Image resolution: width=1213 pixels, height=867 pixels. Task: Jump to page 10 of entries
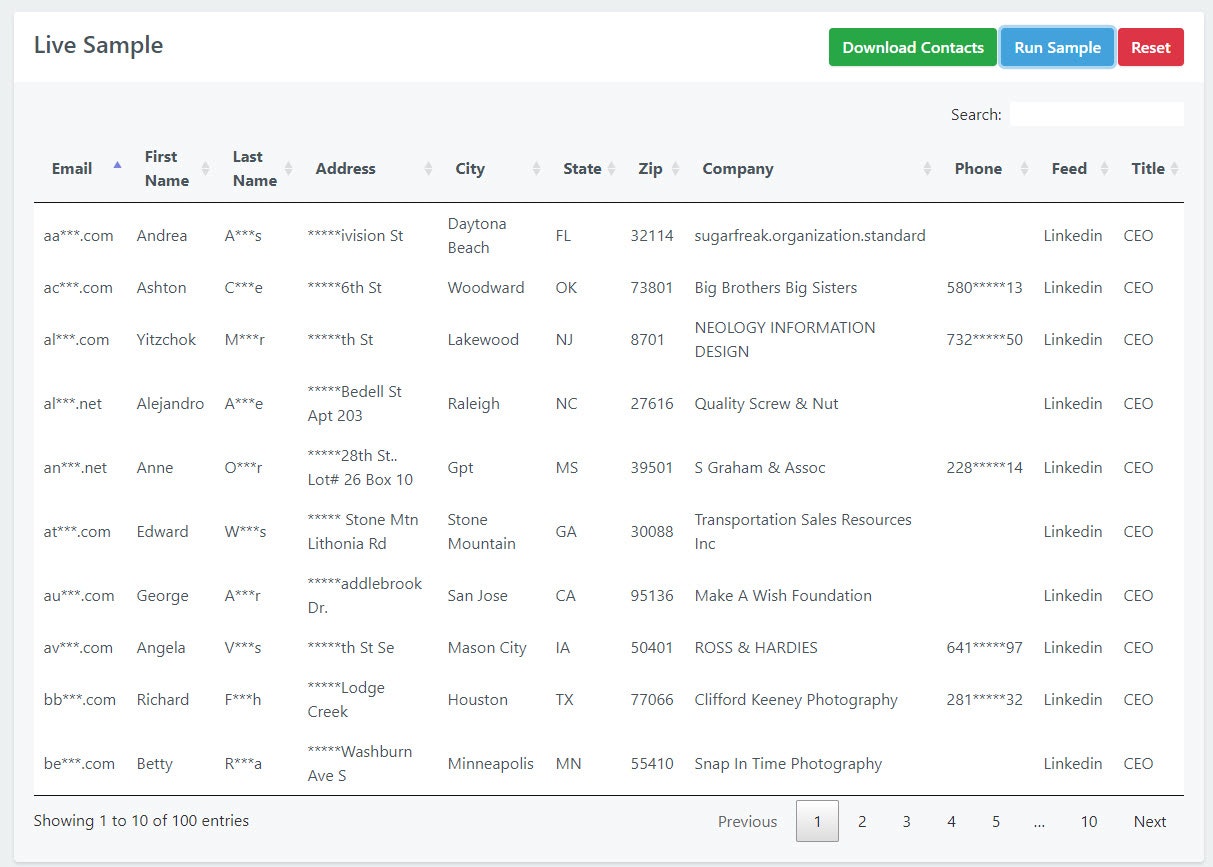point(1089,821)
